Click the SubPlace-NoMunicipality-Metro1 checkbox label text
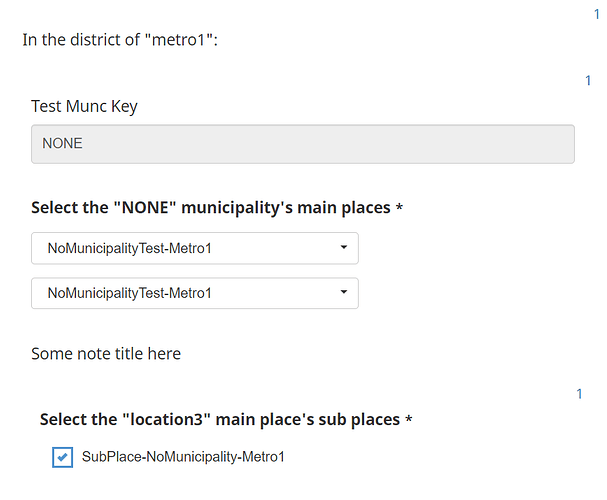Image resolution: width=607 pixels, height=500 pixels. (183, 457)
